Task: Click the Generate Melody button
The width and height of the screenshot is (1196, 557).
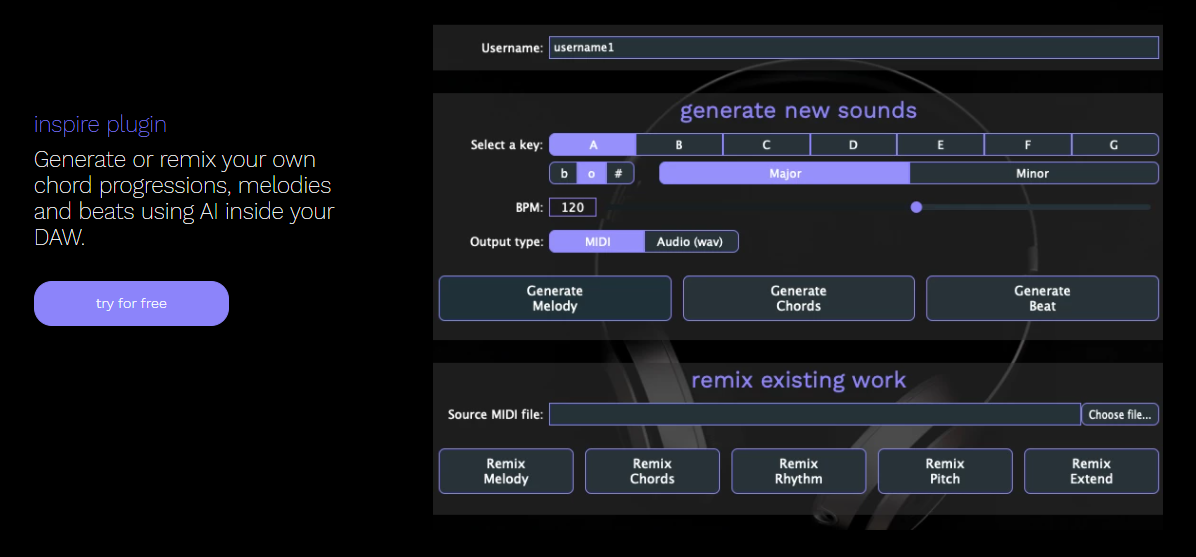Action: tap(555, 298)
